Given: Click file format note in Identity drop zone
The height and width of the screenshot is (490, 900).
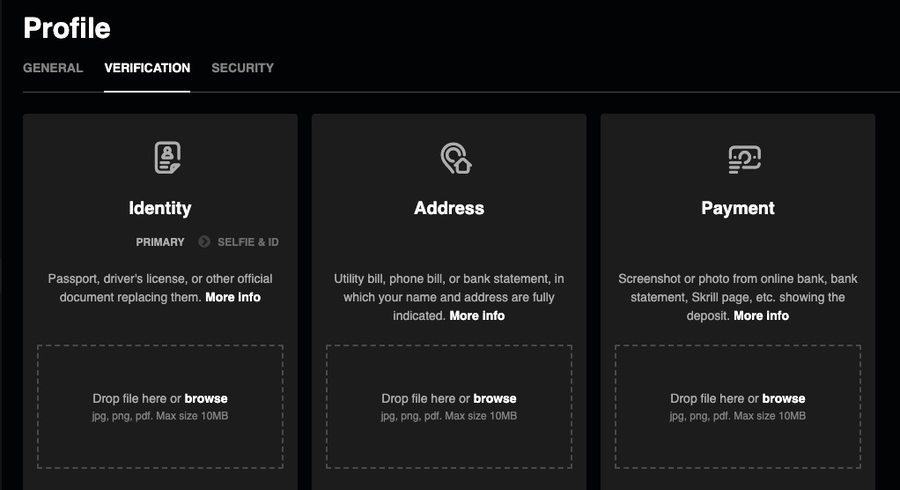Looking at the screenshot, I should pos(160,416).
